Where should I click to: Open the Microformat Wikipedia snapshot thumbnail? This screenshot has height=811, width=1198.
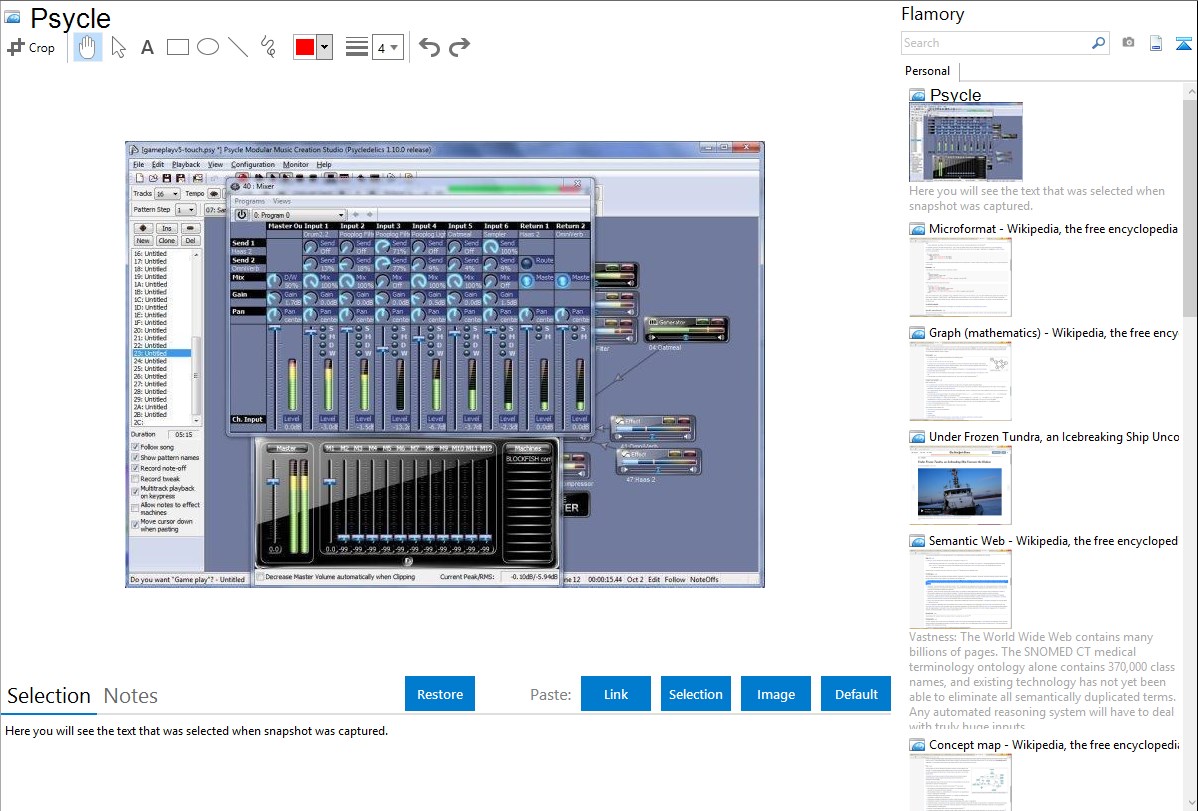(x=960, y=277)
